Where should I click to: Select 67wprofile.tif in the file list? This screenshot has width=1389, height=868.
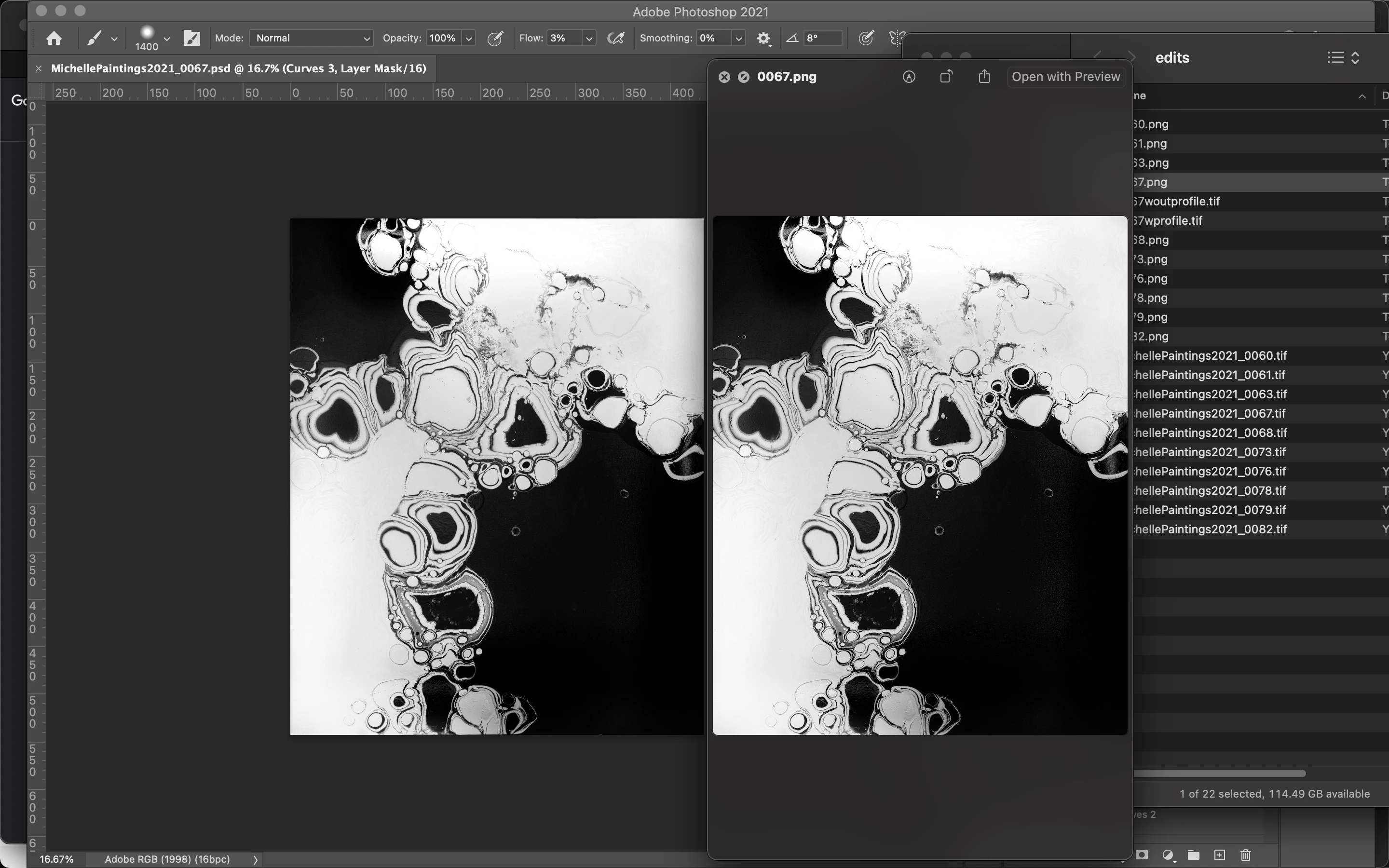(x=1168, y=220)
